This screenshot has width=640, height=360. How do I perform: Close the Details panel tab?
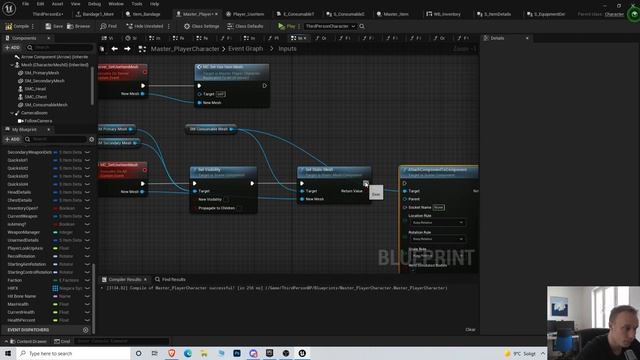[x=527, y=38]
